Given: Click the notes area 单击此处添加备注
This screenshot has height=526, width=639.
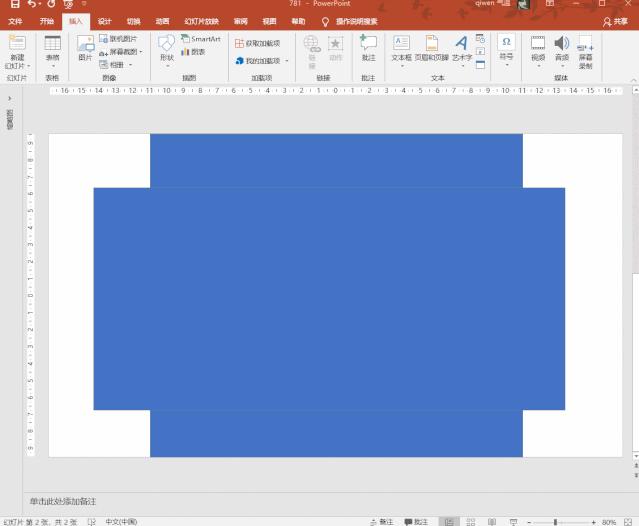Looking at the screenshot, I should [63, 501].
